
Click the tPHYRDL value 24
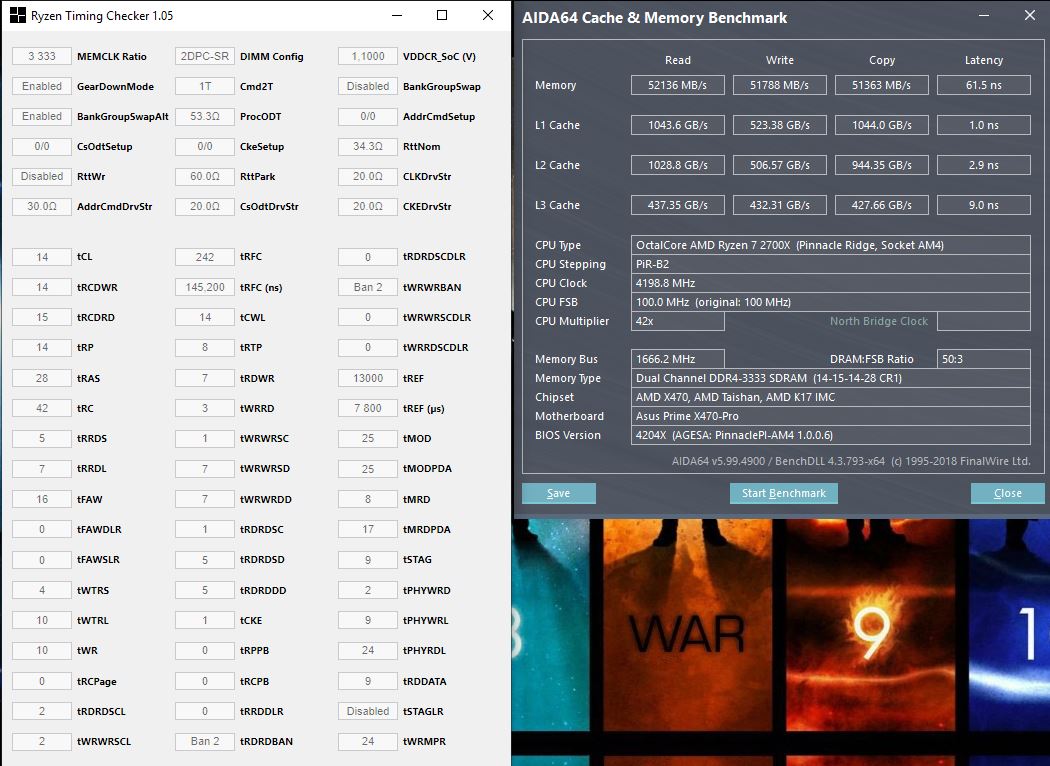click(x=368, y=650)
